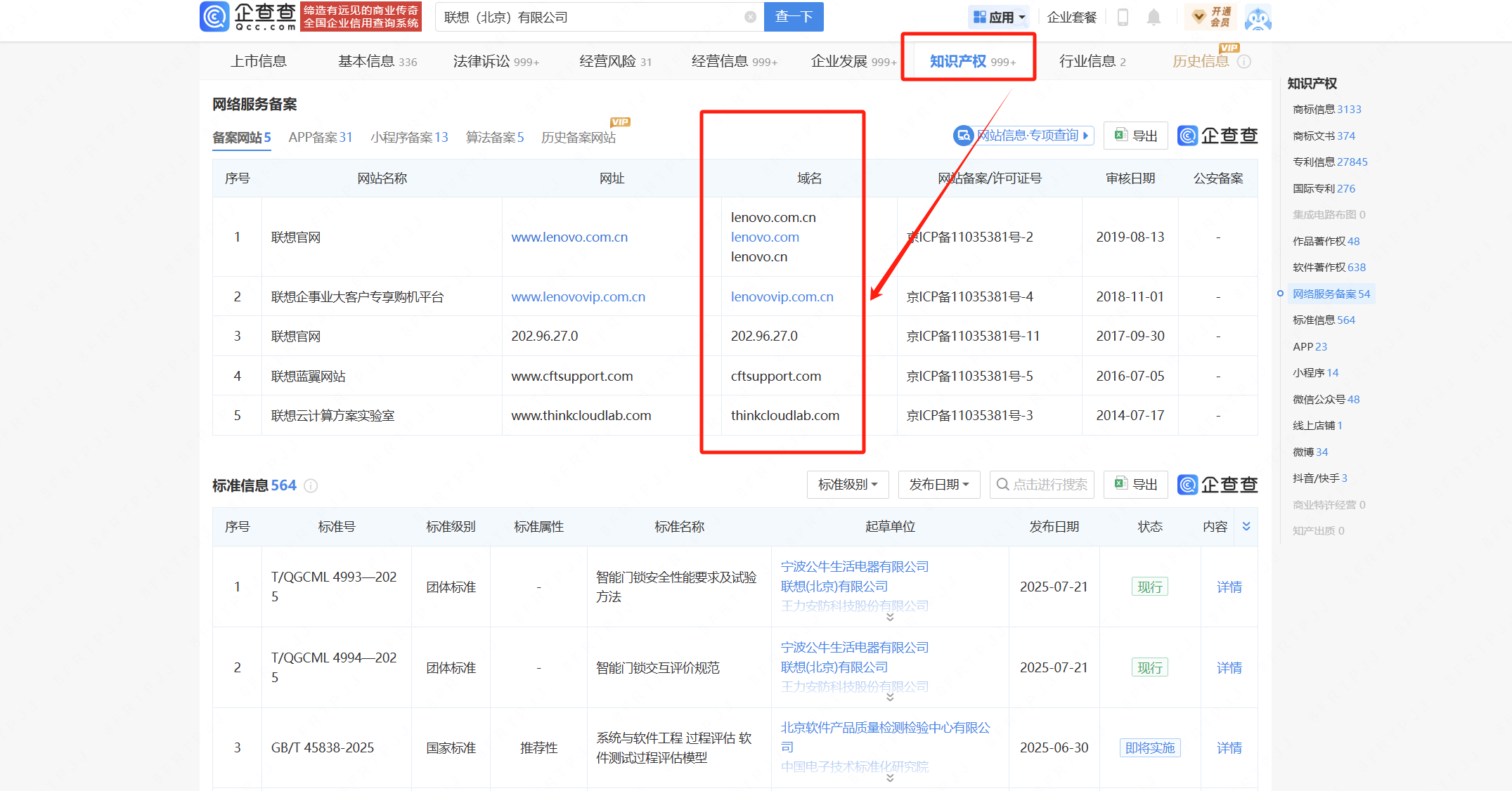This screenshot has height=791, width=1512.
Task: Jump to APP 23 in sidebar
Action: 1310,346
